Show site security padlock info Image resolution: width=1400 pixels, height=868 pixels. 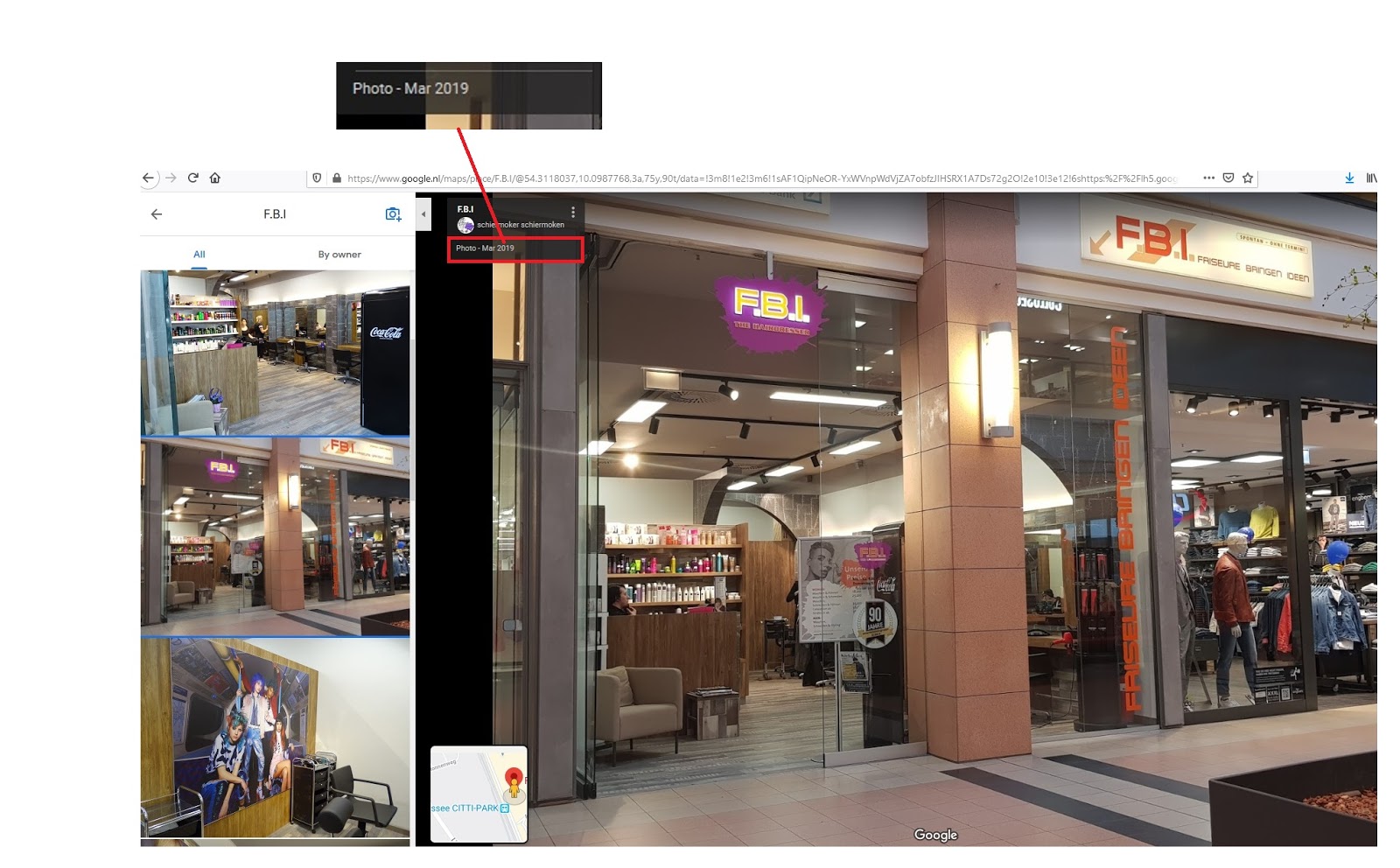tap(337, 178)
